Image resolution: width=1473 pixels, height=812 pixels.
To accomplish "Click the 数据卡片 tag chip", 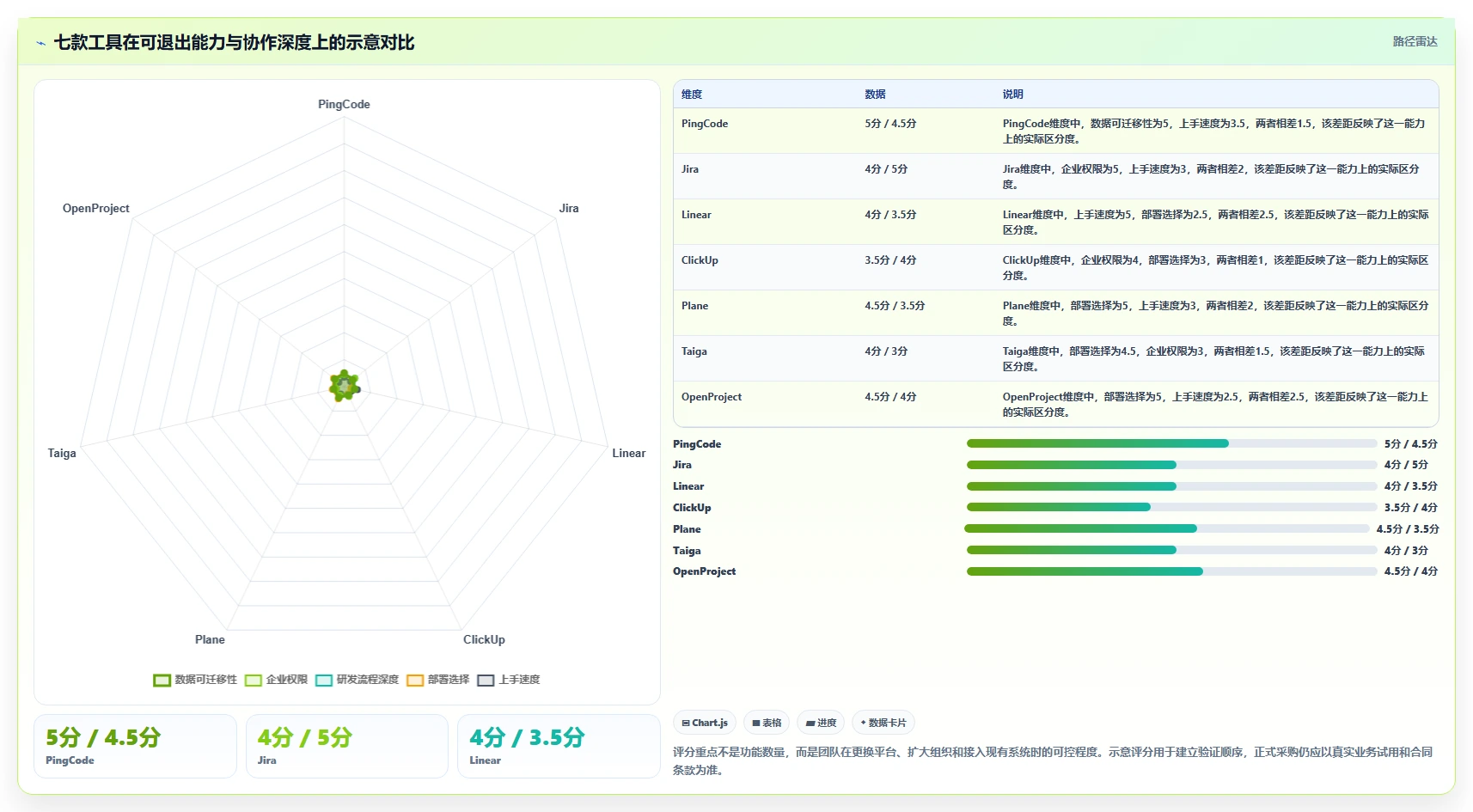I will [883, 723].
